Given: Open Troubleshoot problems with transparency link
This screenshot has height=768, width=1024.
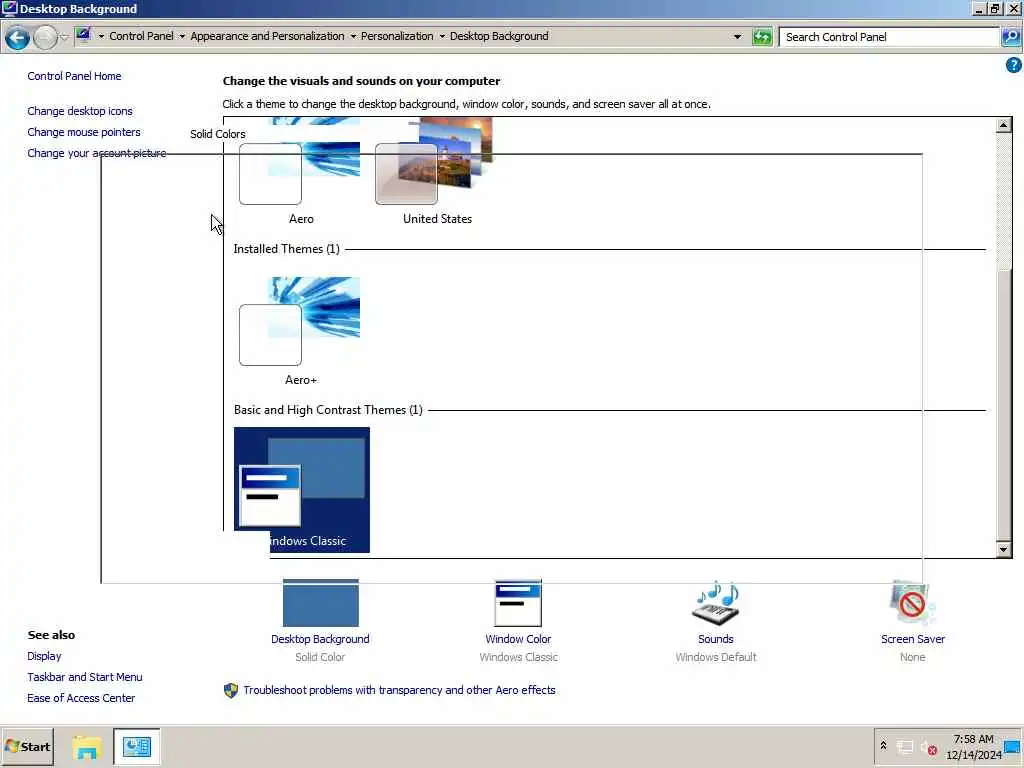Looking at the screenshot, I should [399, 690].
